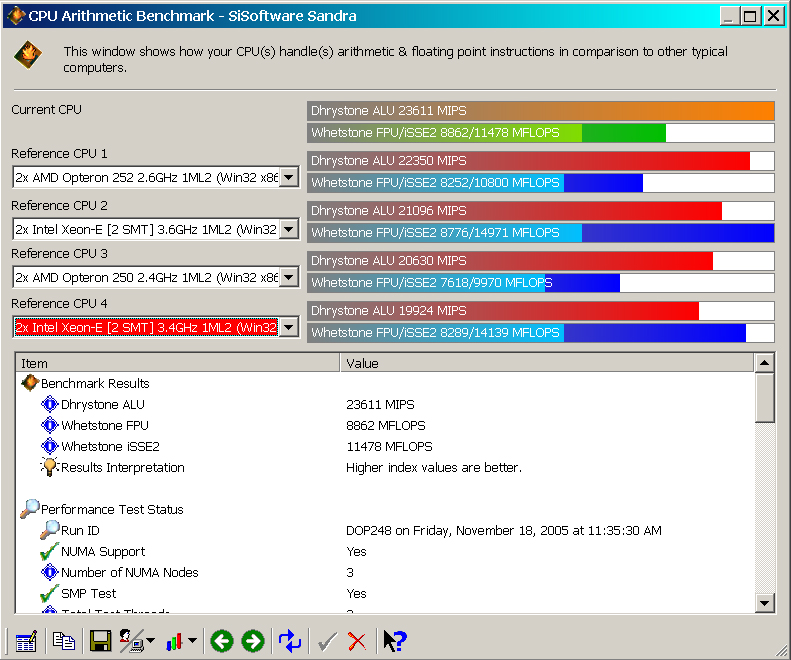
Task: Click the Whetstone 8776/14971 MFLOPS bar
Action: 541,233
